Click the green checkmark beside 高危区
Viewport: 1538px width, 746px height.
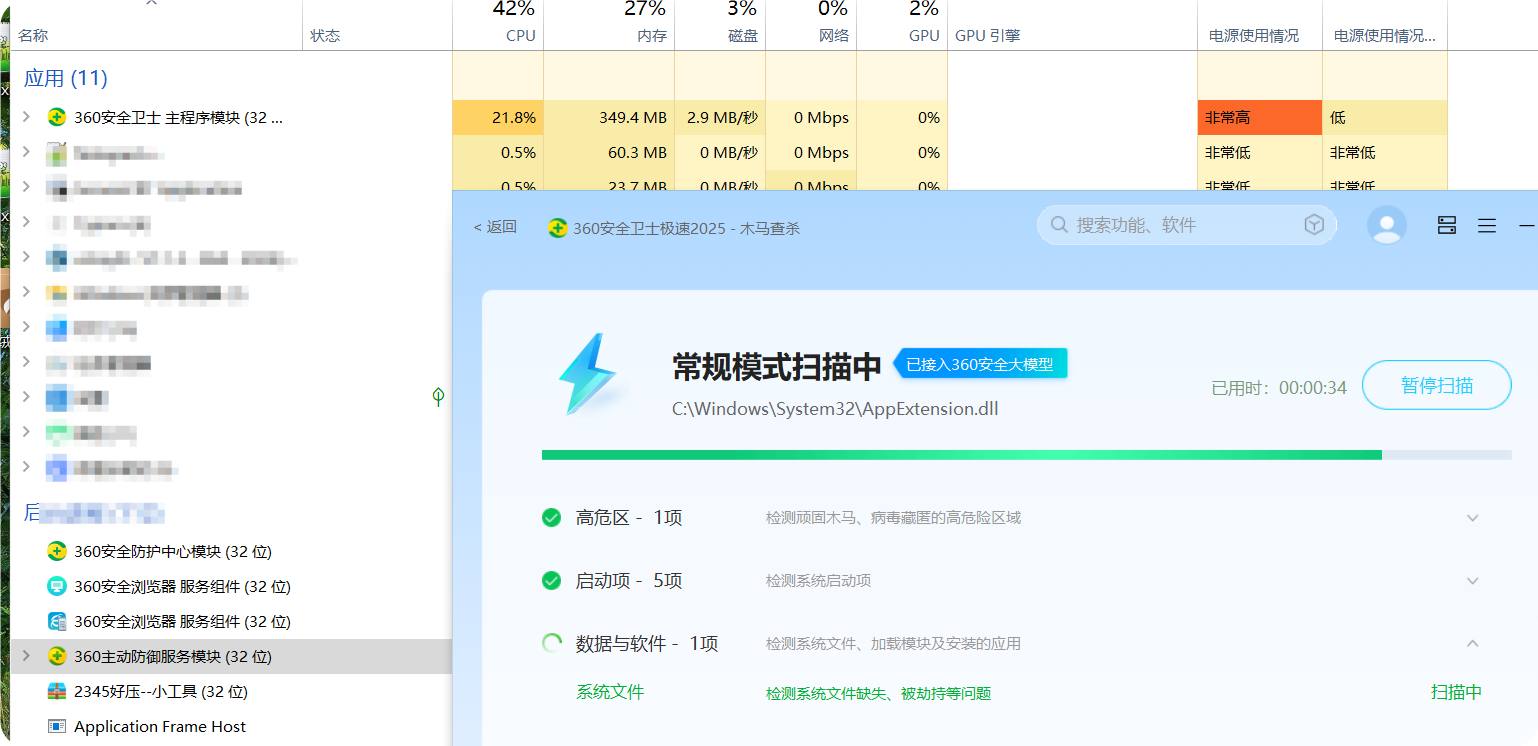pos(551,518)
